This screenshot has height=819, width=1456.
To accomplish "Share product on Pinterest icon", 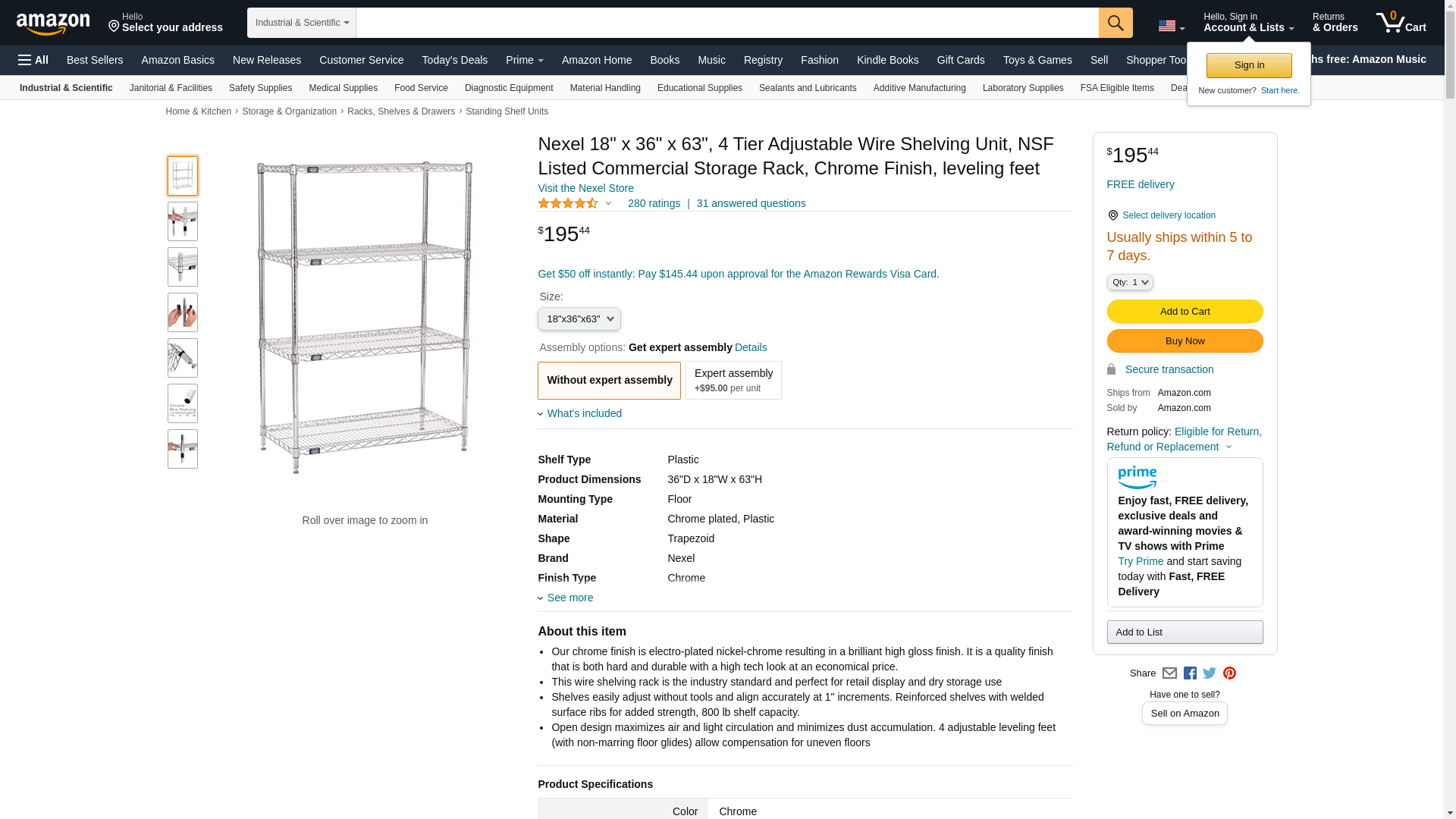I will click(1229, 673).
